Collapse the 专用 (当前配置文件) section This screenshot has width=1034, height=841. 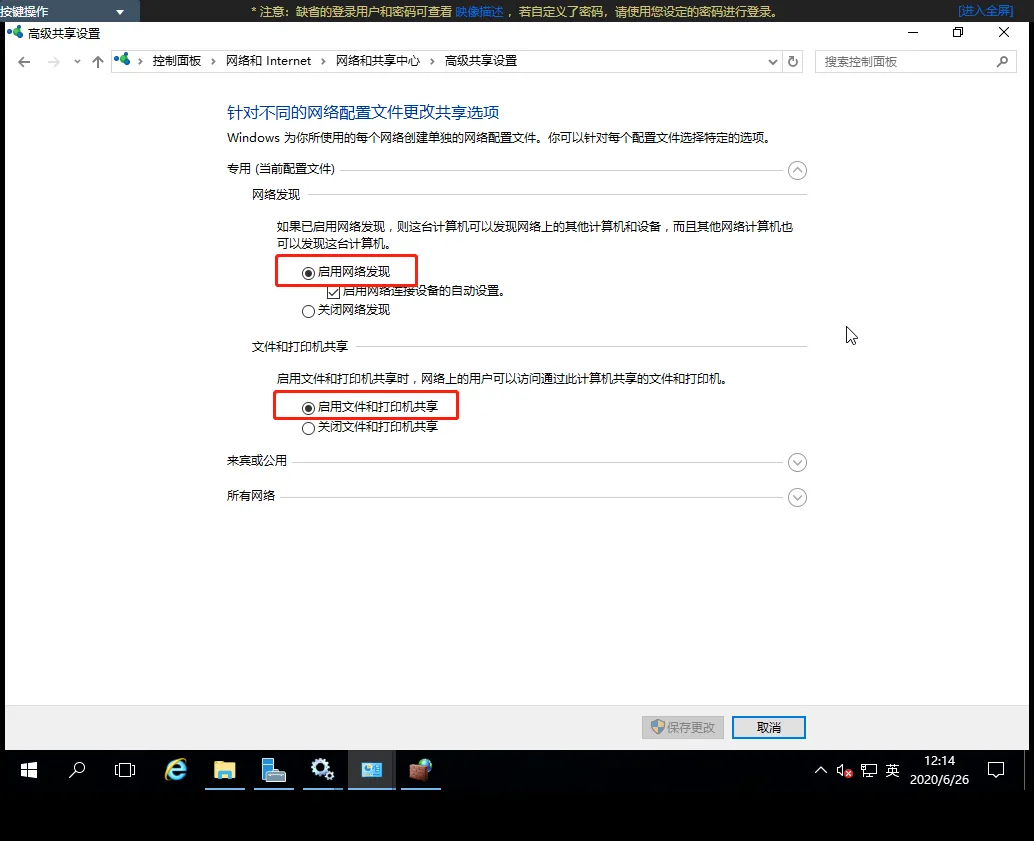point(797,171)
